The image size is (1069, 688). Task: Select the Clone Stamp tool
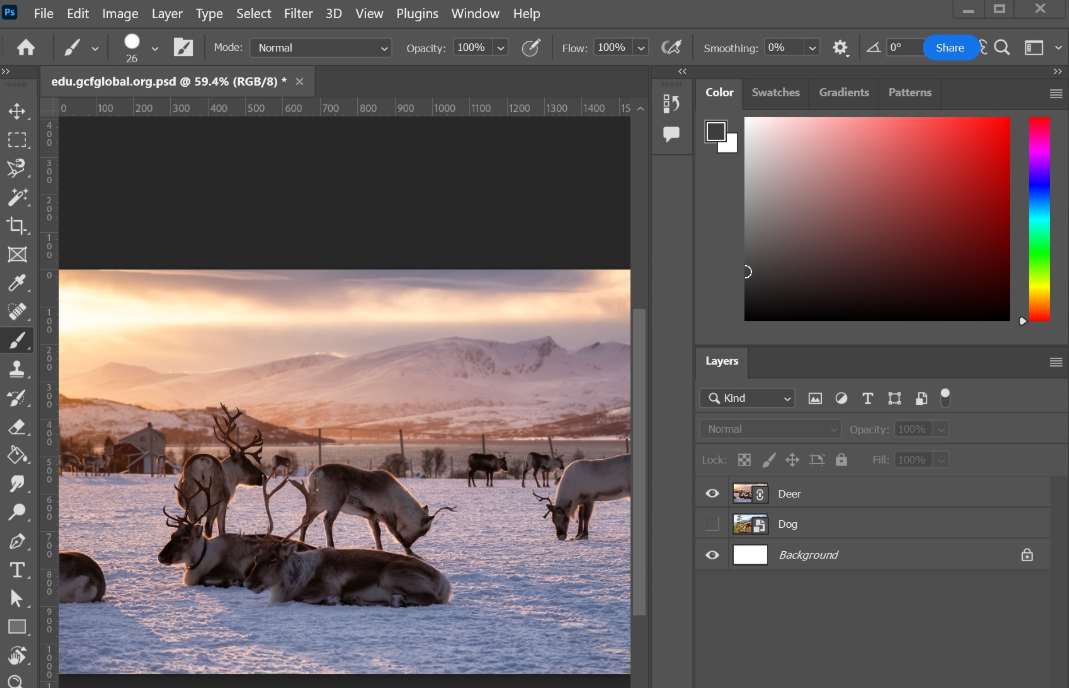[x=15, y=368]
